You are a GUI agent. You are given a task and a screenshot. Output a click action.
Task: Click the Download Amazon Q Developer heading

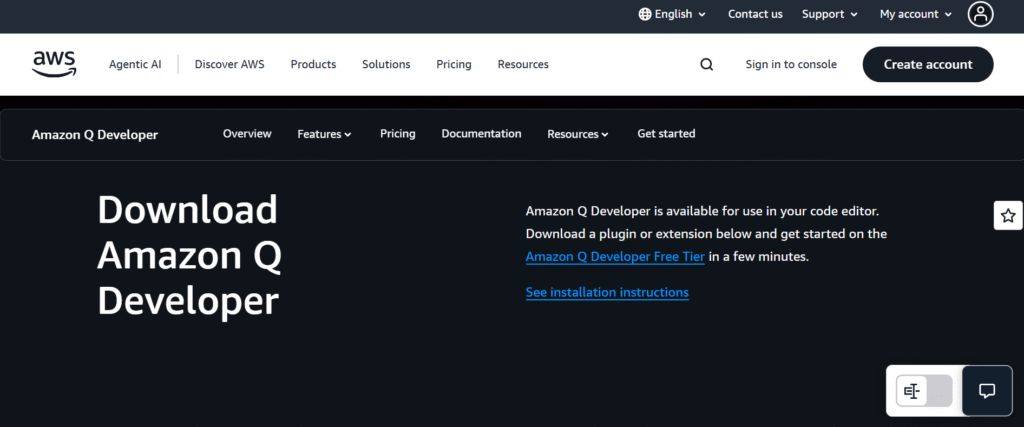tap(189, 255)
